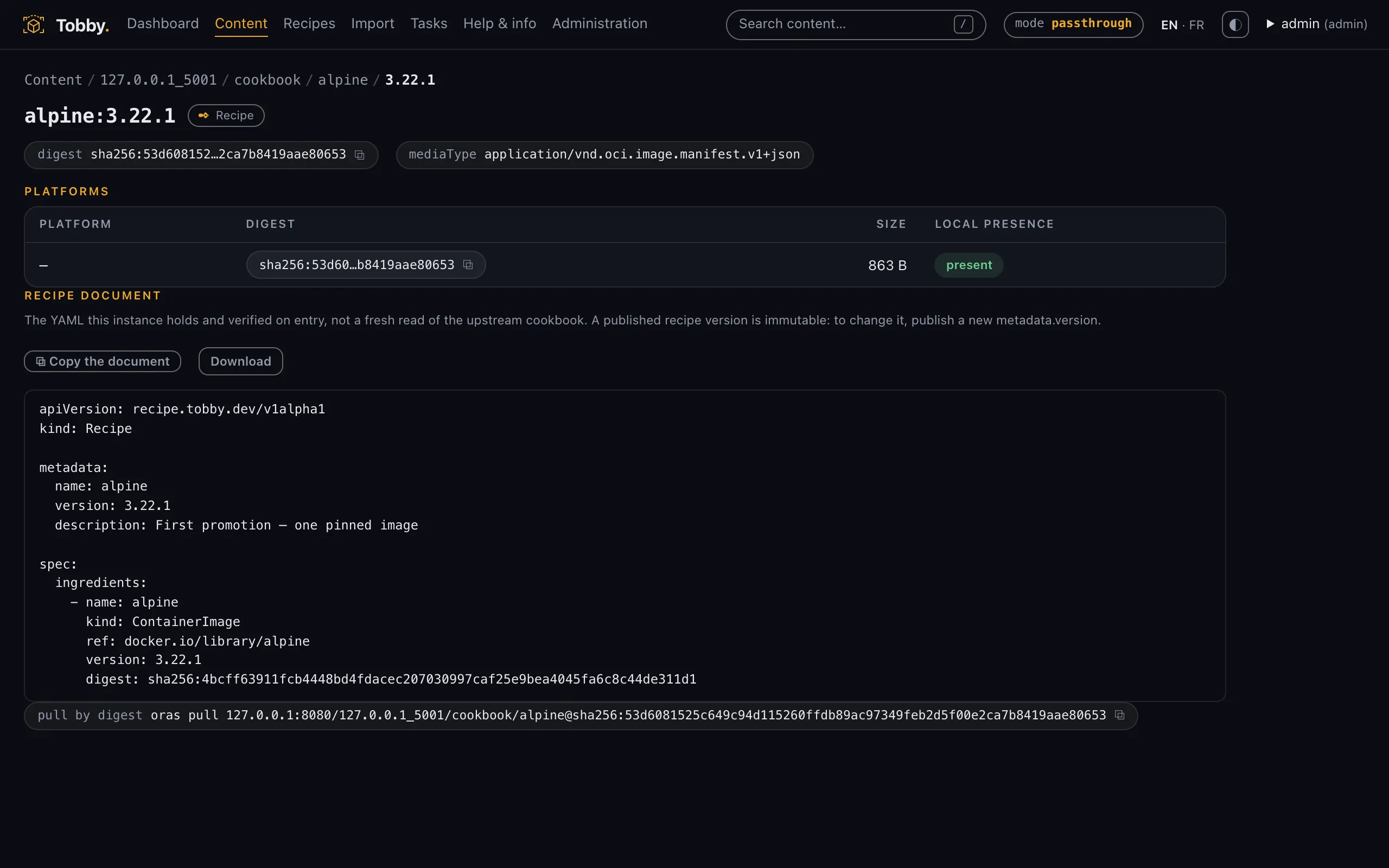Click the PLATFORMS section heading
The image size is (1389, 868).
[67, 191]
